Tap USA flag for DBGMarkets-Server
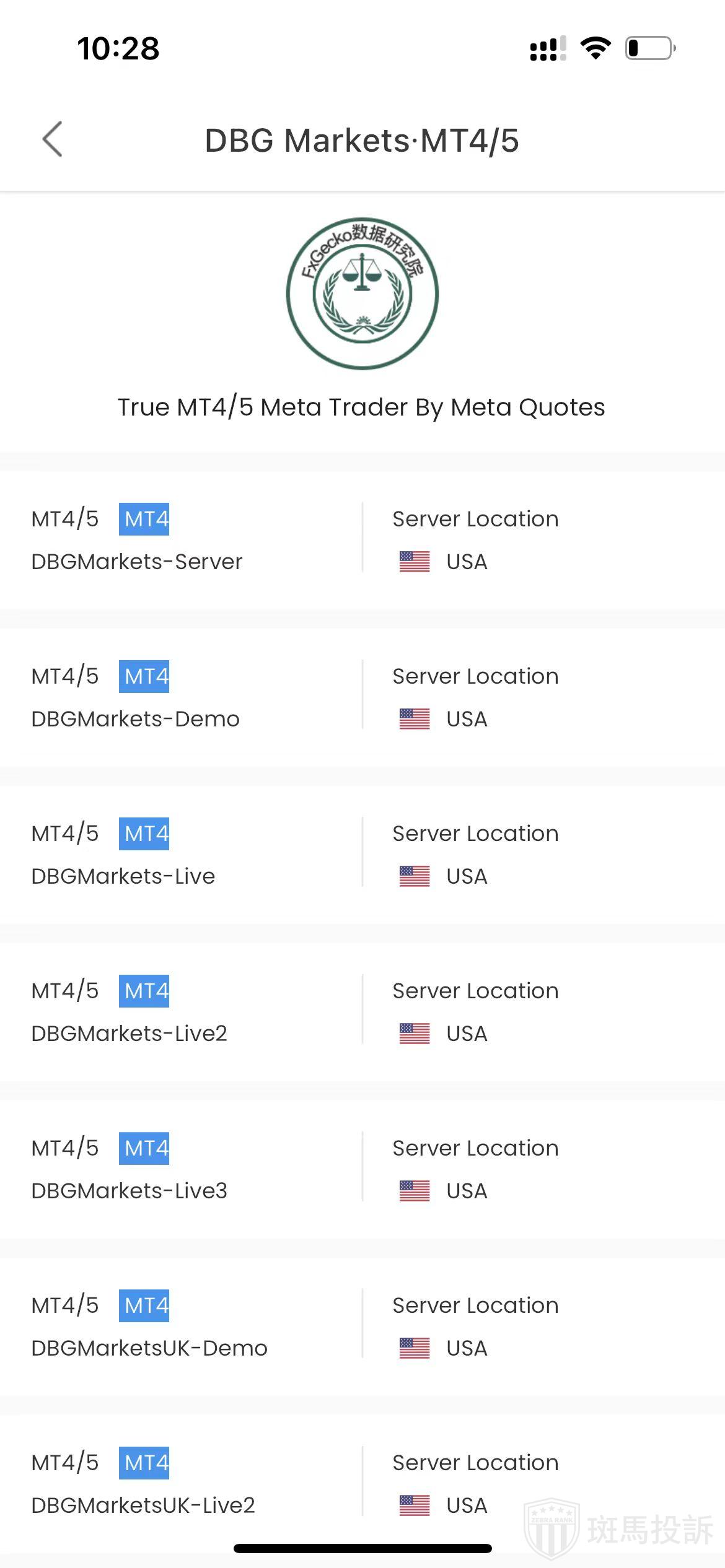725x1568 pixels. click(415, 562)
